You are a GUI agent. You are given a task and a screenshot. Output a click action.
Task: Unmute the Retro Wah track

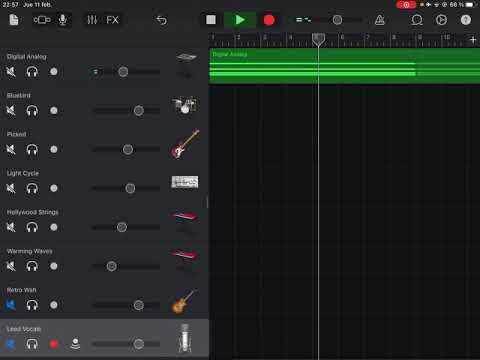(x=11, y=305)
